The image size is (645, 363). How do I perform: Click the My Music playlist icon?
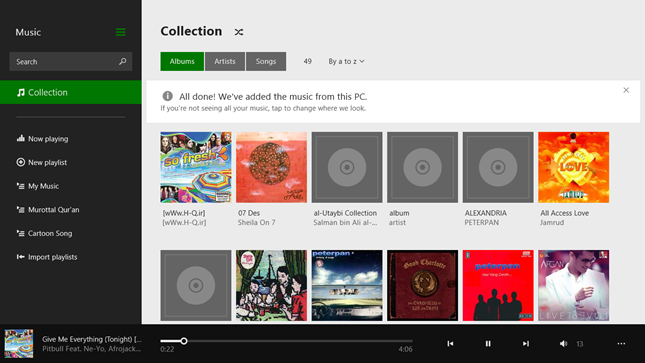[x=21, y=186]
